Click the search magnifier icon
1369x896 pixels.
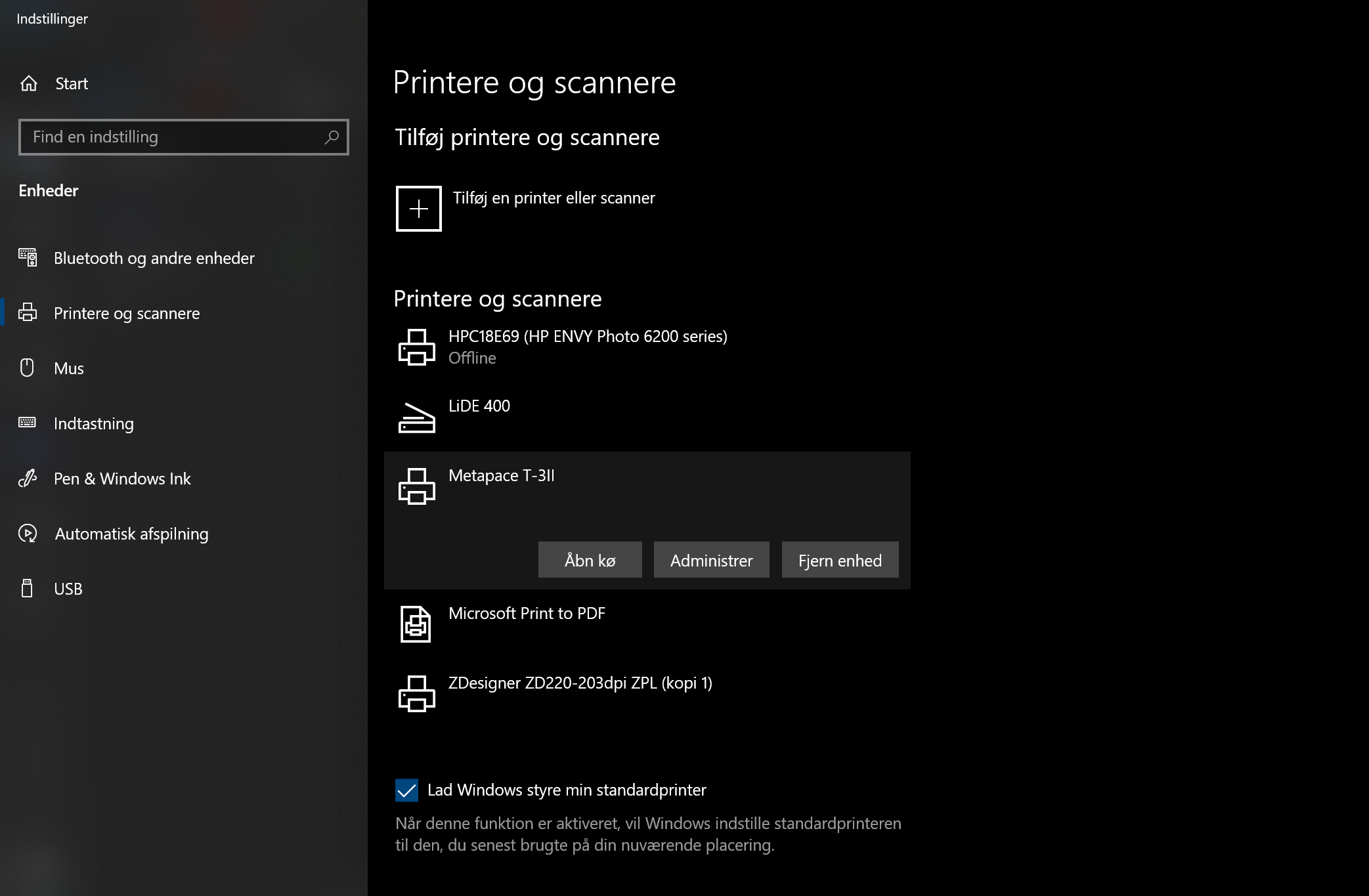[332, 137]
